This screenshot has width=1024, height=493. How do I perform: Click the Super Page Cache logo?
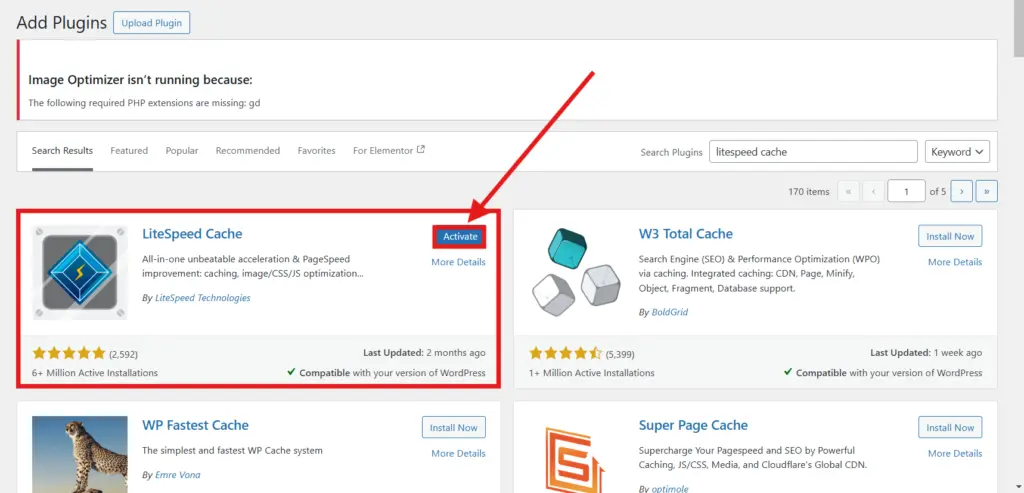[575, 459]
